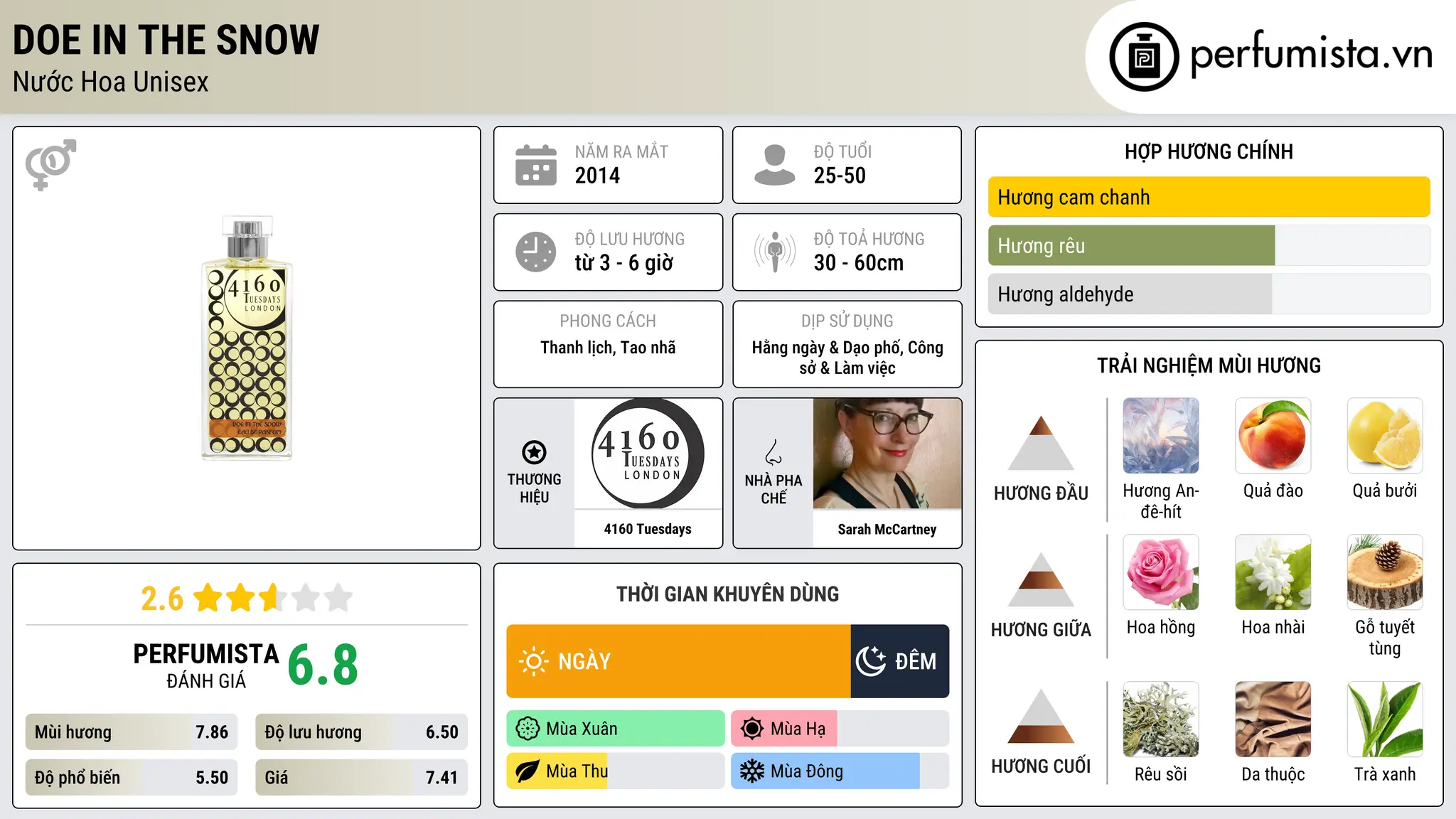
Task: Click the Hương rêu accord bar
Action: pos(1209,245)
